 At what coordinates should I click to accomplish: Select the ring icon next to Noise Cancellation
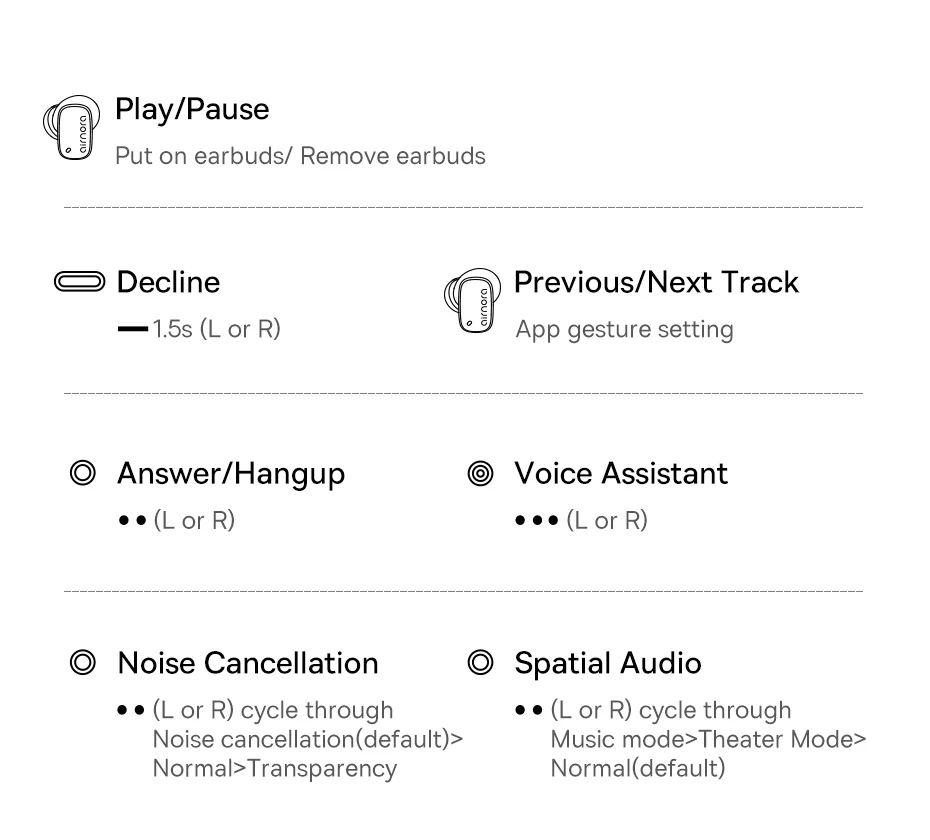(82, 664)
